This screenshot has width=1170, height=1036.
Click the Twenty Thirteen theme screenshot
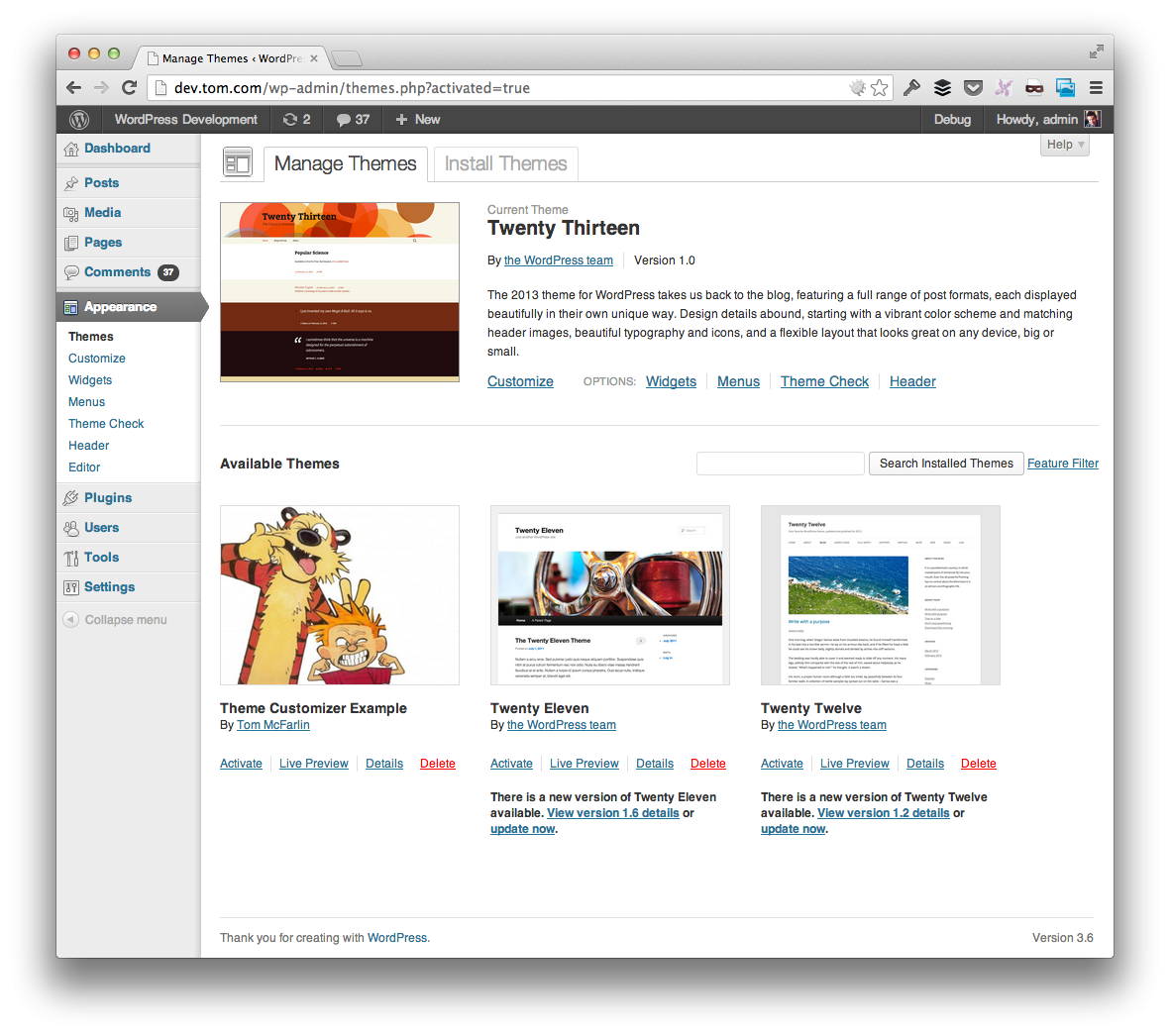[x=340, y=291]
